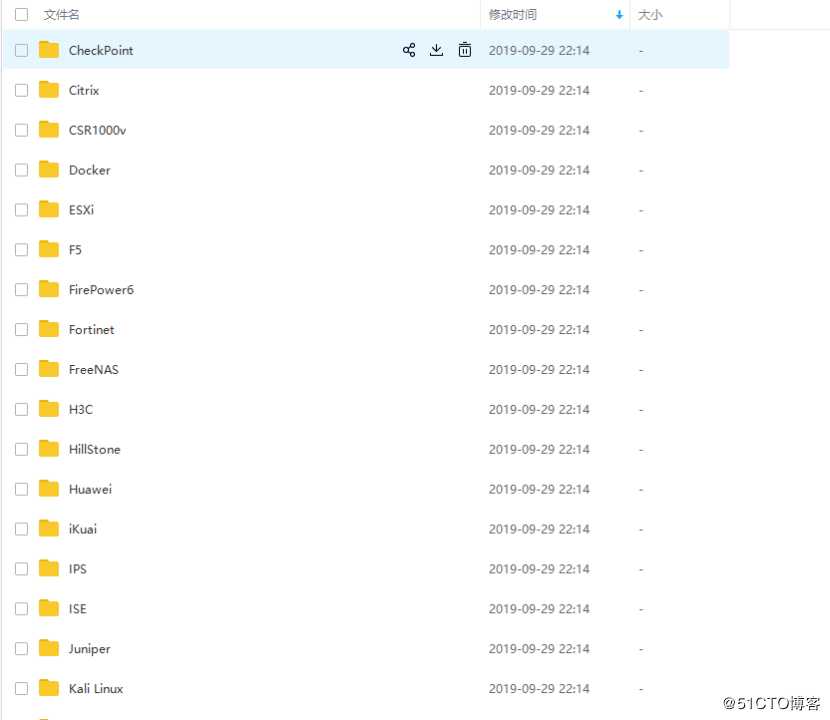
Task: Open the ESXi folder name
Action: pos(82,210)
